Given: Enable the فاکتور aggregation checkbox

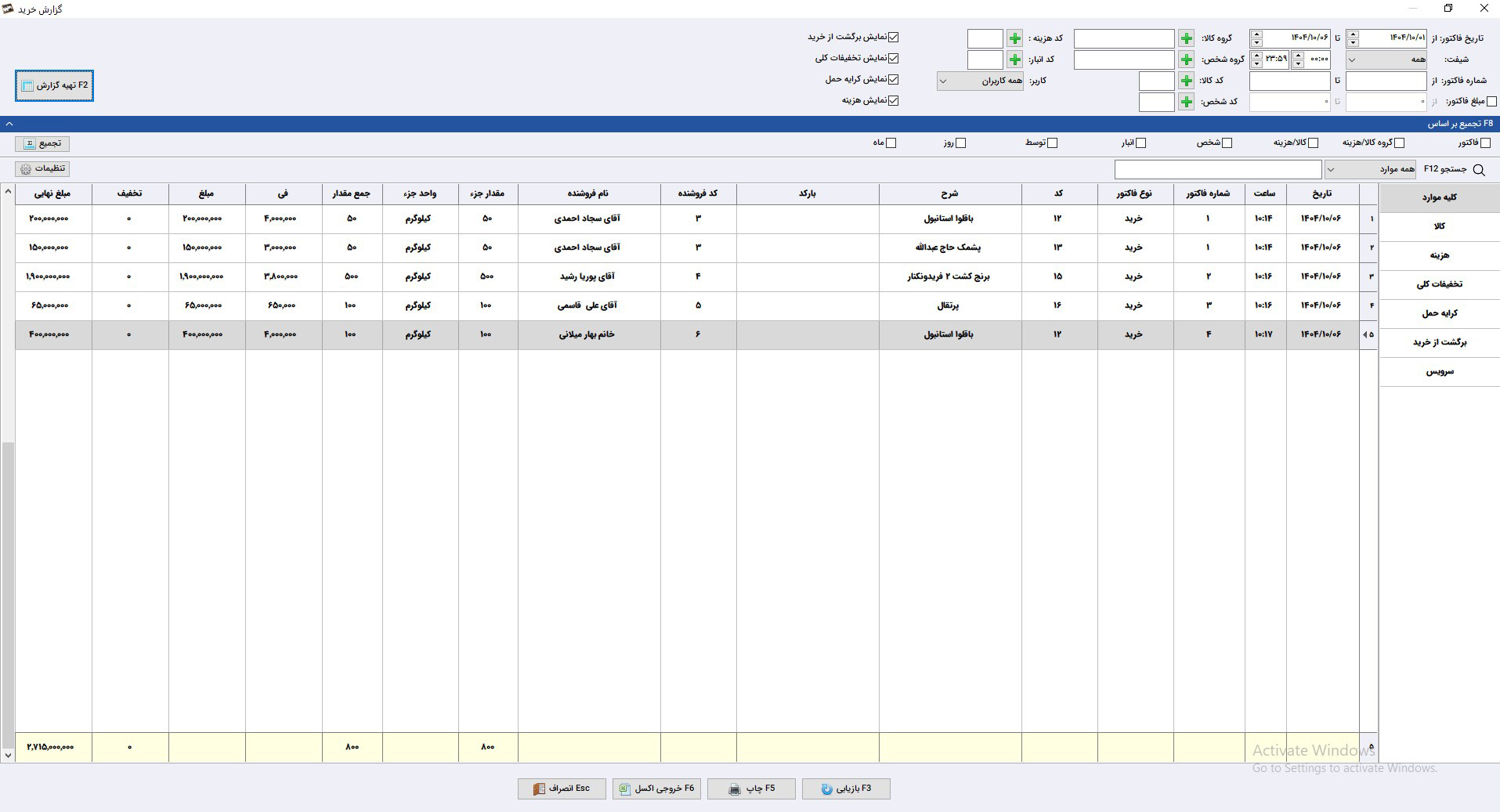Looking at the screenshot, I should [1485, 143].
